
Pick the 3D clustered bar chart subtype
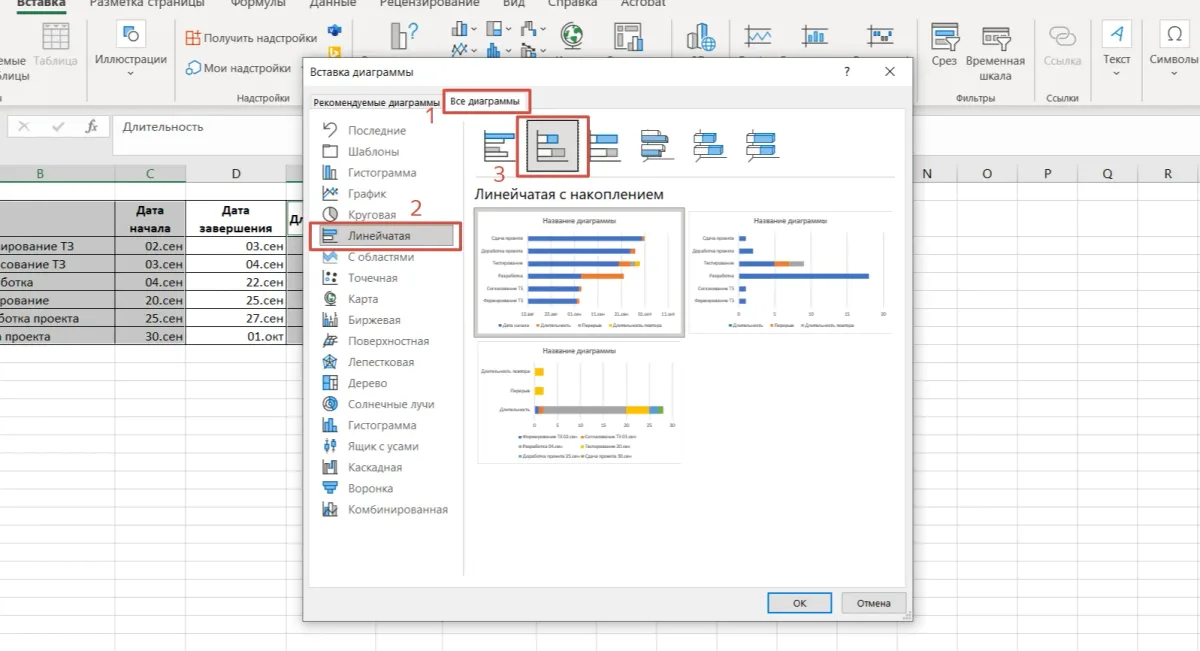[656, 147]
